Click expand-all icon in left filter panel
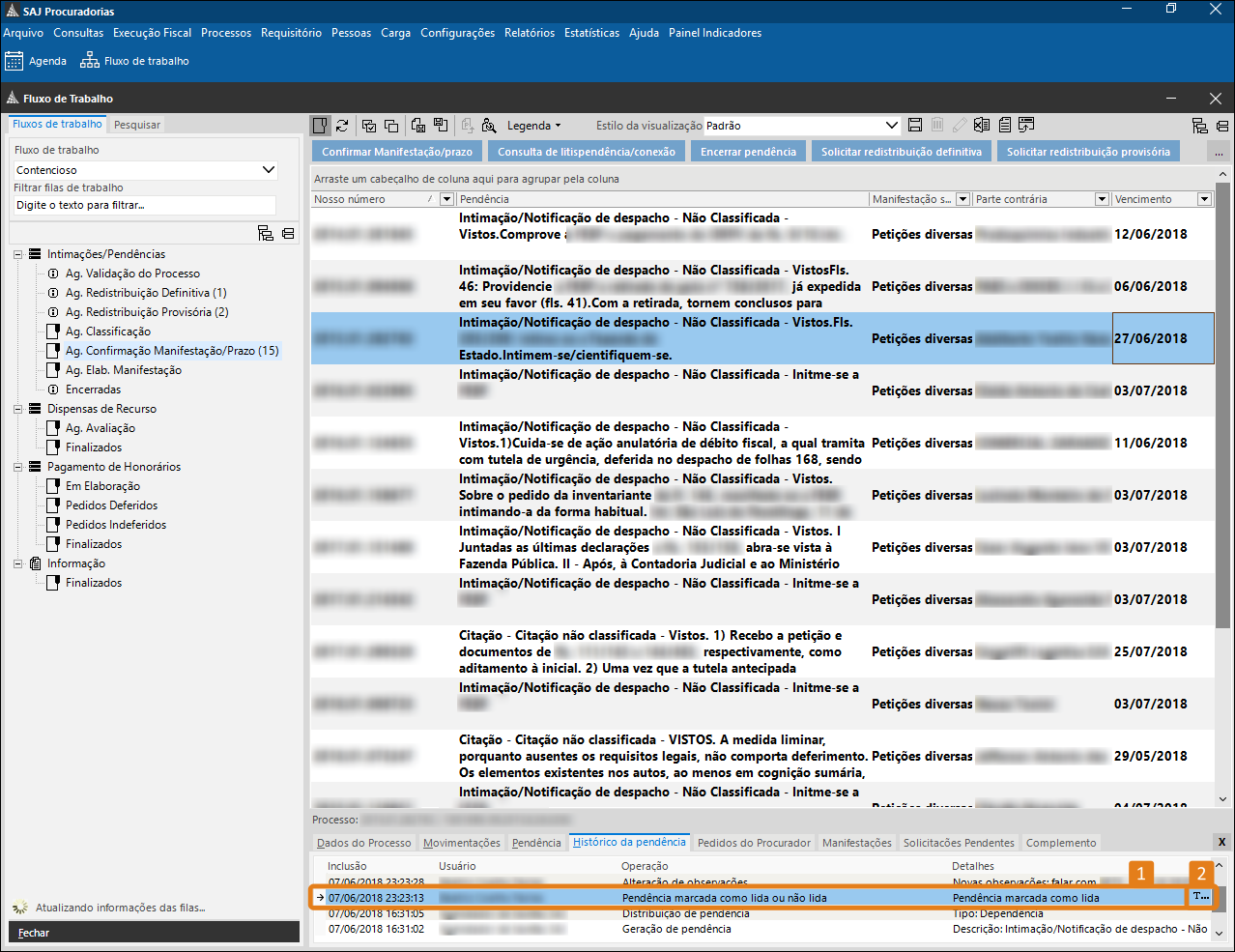1235x952 pixels. (x=266, y=233)
